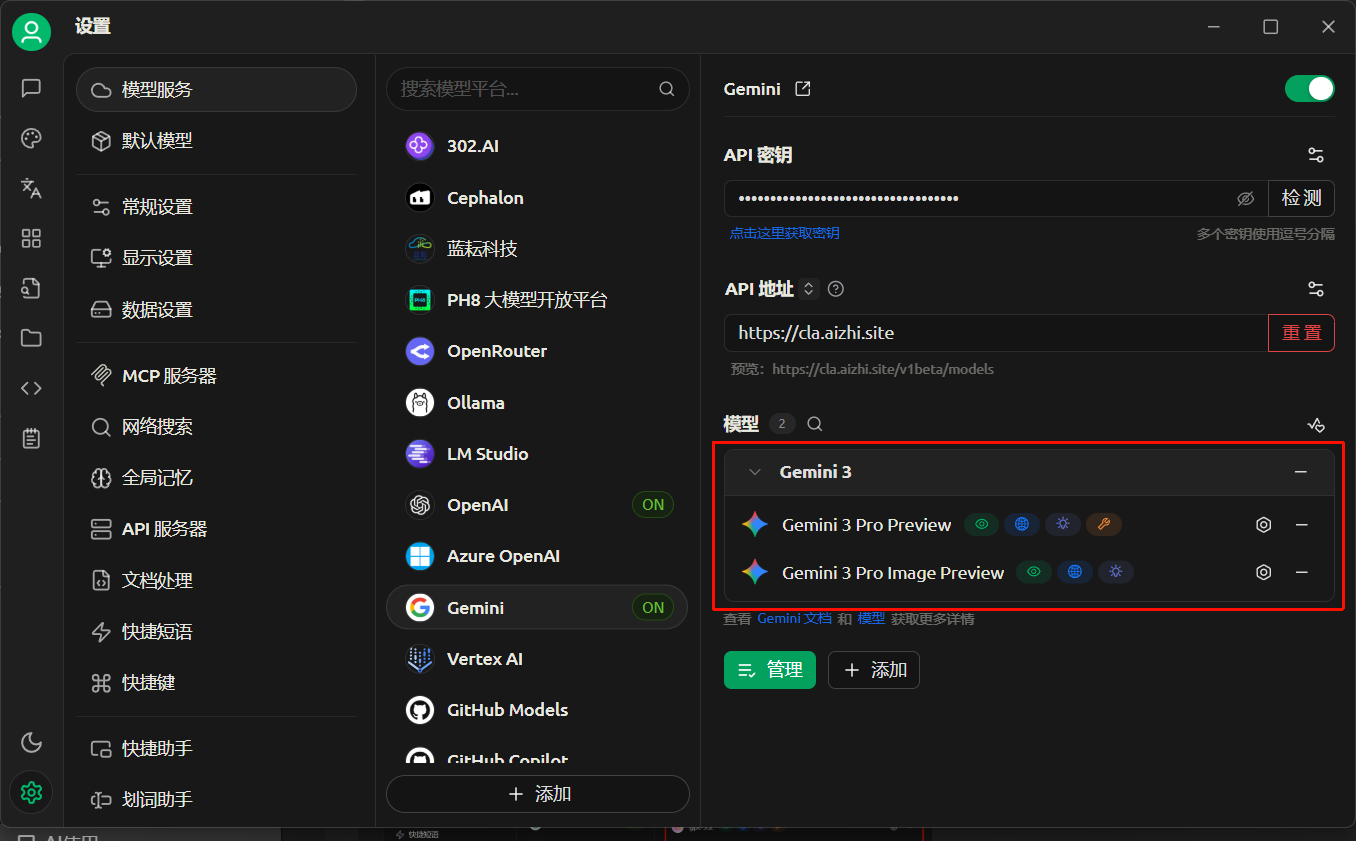Open the mini apps grid icon

pos(31,238)
